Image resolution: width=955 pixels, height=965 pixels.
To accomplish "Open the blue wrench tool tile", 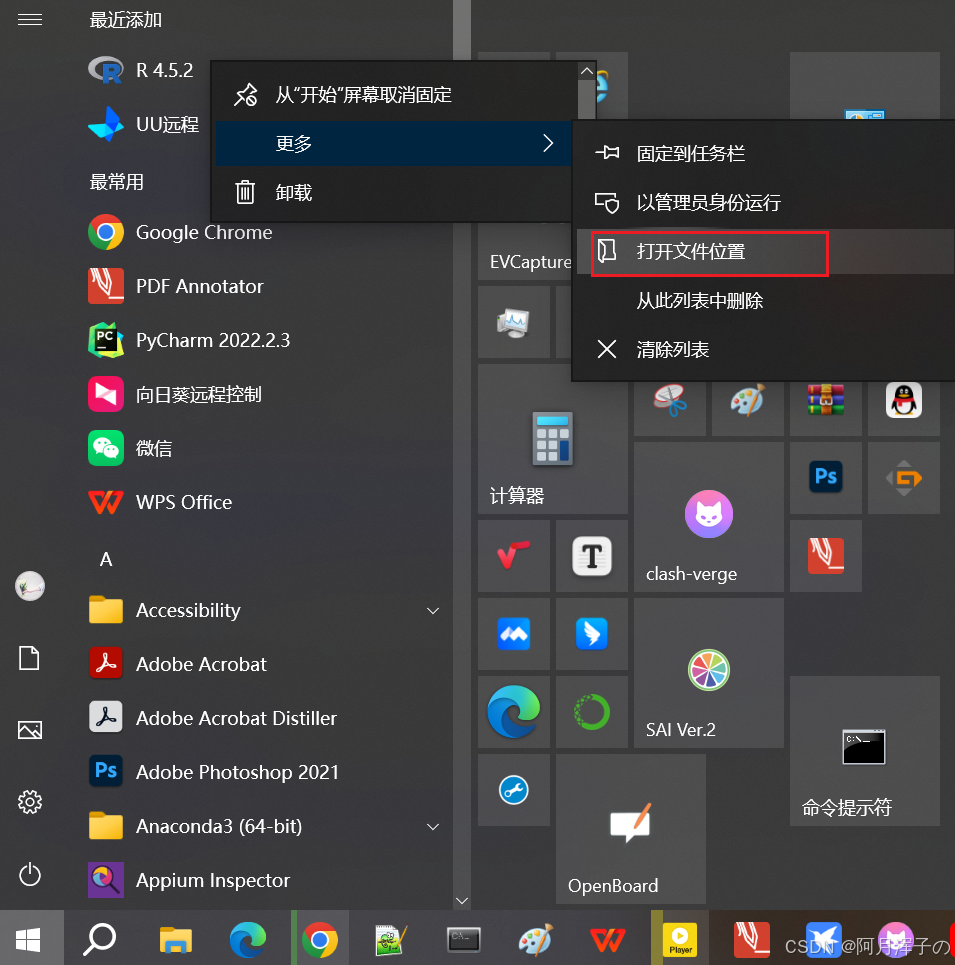I will pyautogui.click(x=514, y=790).
